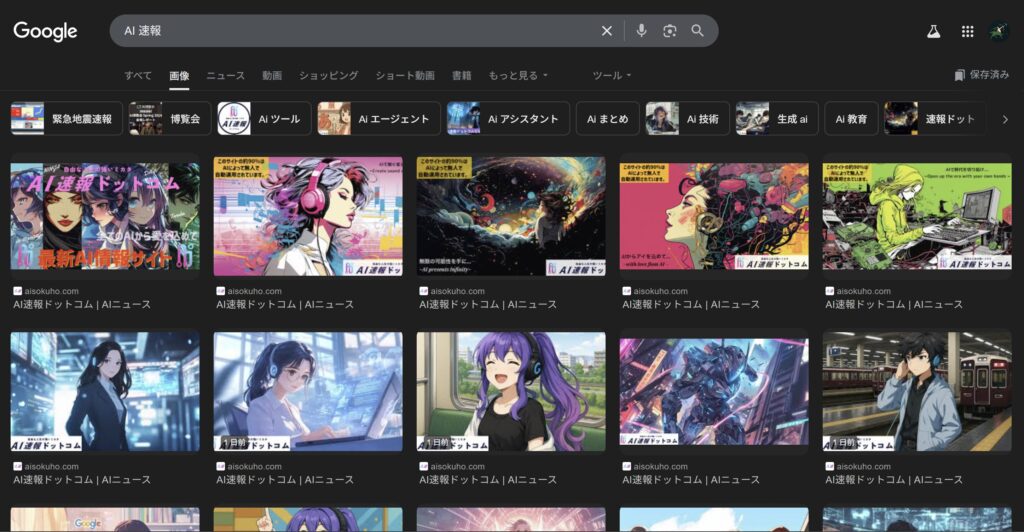Open Google Lens image search
Screen dimensions: 1024x532
670,31
